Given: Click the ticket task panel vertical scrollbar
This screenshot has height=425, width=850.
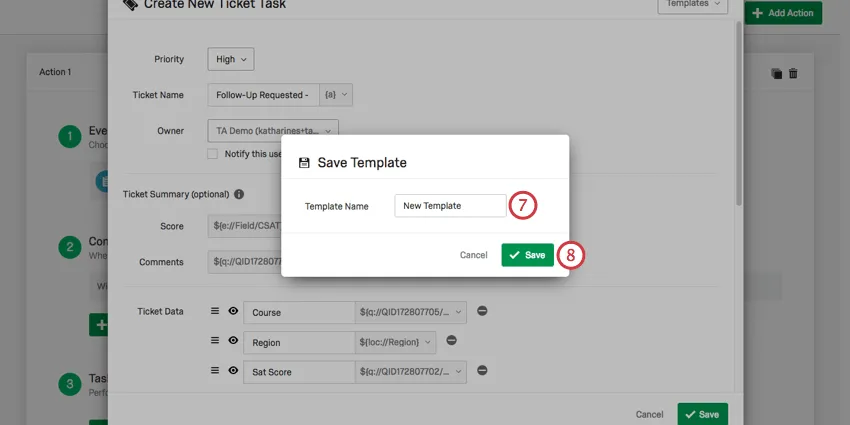Looking at the screenshot, I should point(738,100).
